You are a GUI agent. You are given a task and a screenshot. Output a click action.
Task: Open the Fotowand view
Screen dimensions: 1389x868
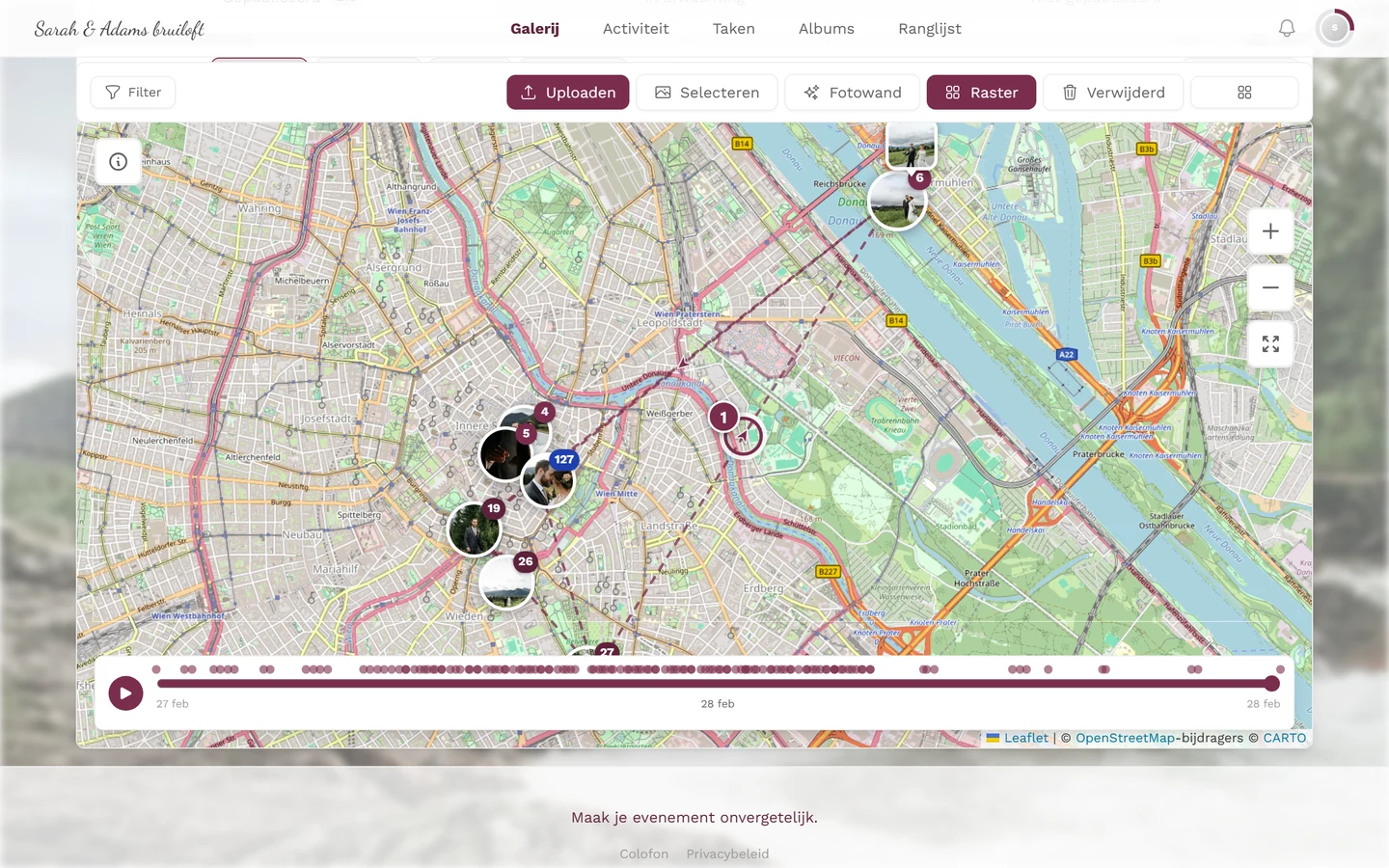(x=852, y=93)
